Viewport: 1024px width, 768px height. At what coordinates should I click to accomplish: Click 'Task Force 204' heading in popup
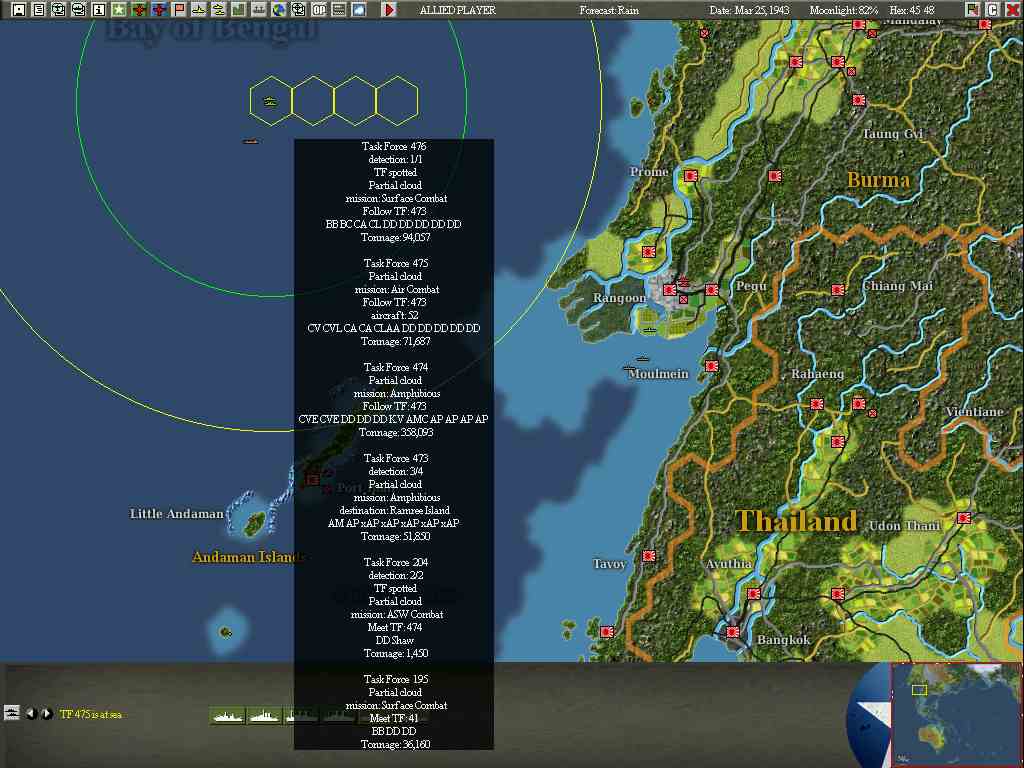pyautogui.click(x=396, y=562)
